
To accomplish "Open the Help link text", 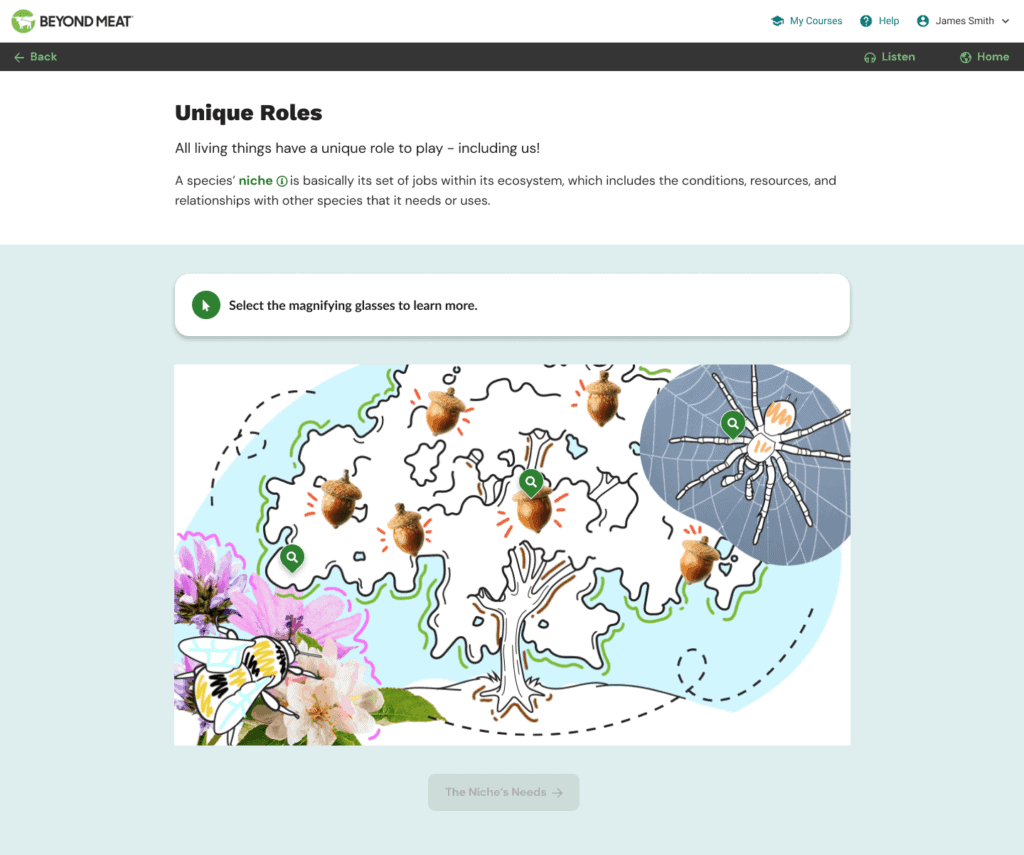I will (x=889, y=21).
